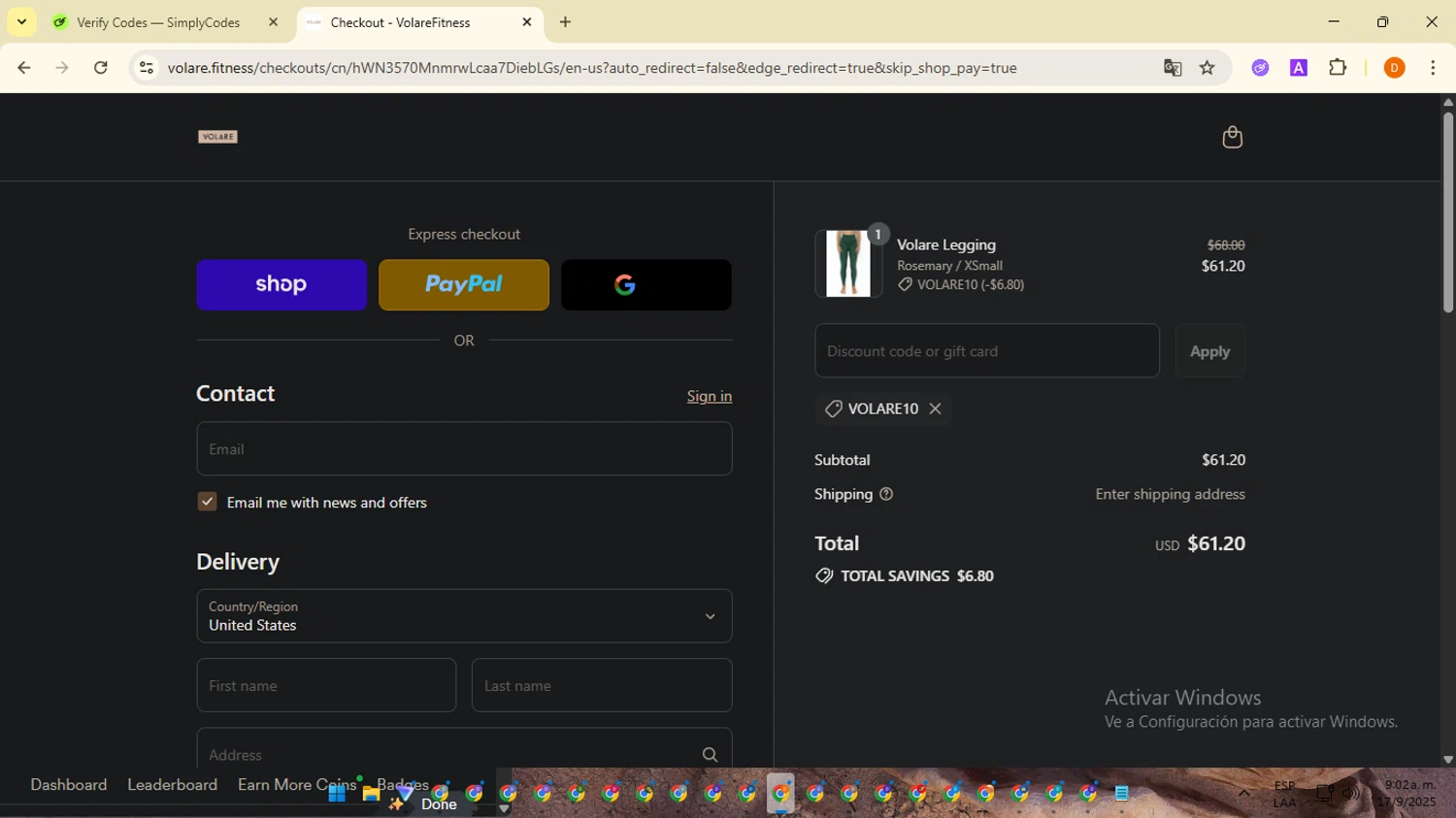Select the Checkout - VolareFitness tab

pyautogui.click(x=419, y=22)
